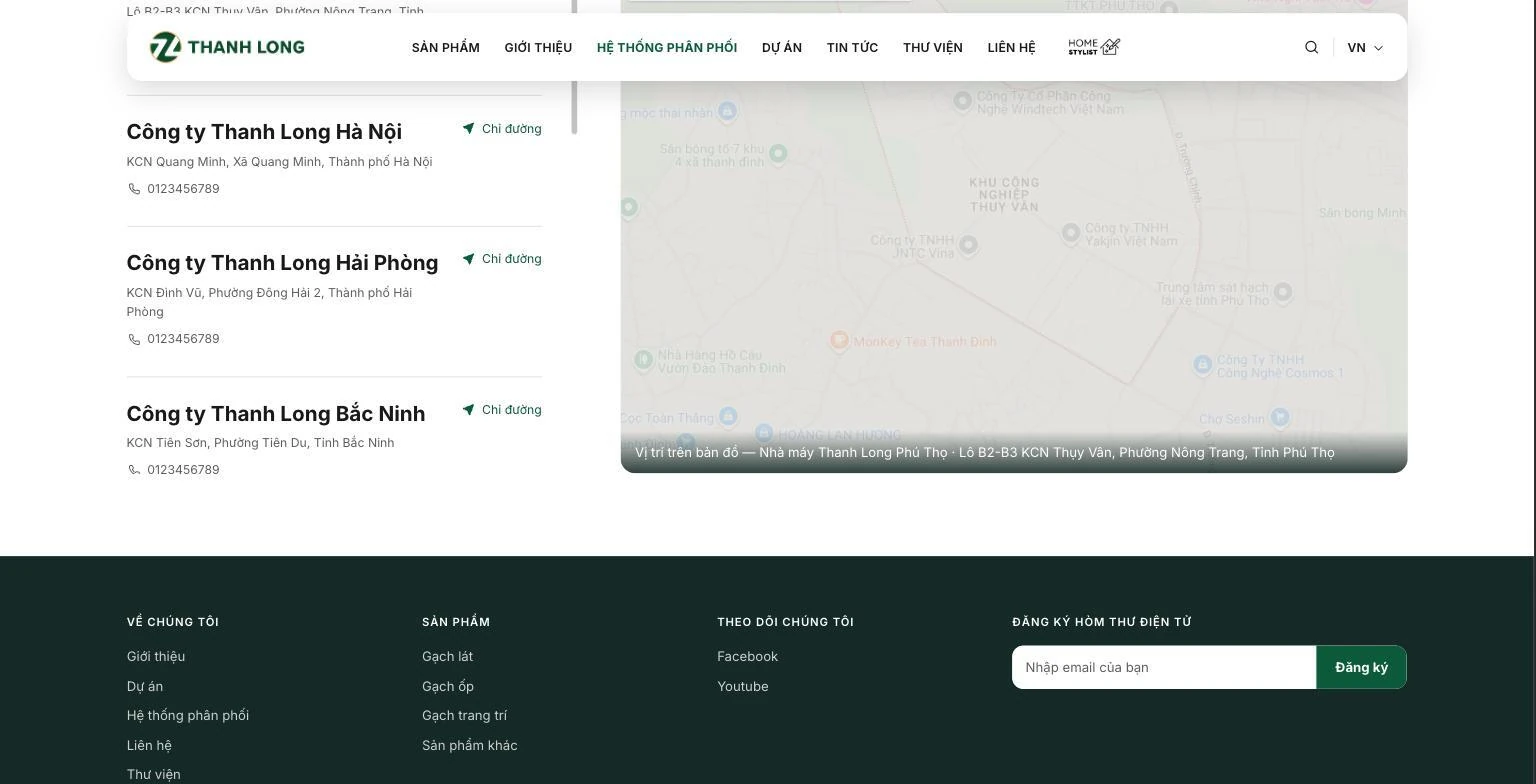The image size is (1536, 784).
Task: Click the Đăng ký subscribe button
Action: 1361,667
